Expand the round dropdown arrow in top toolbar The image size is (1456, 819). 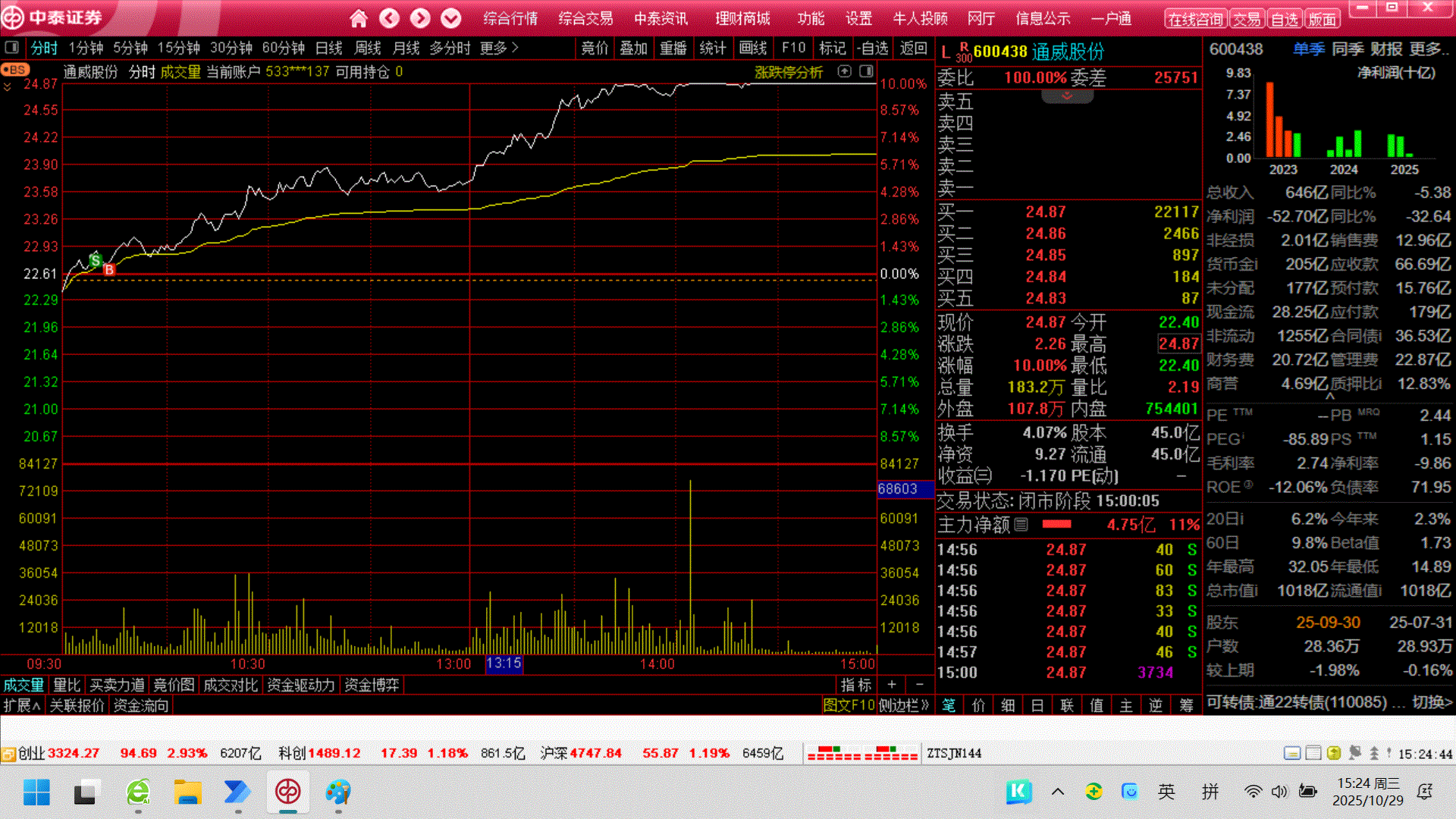pyautogui.click(x=451, y=18)
